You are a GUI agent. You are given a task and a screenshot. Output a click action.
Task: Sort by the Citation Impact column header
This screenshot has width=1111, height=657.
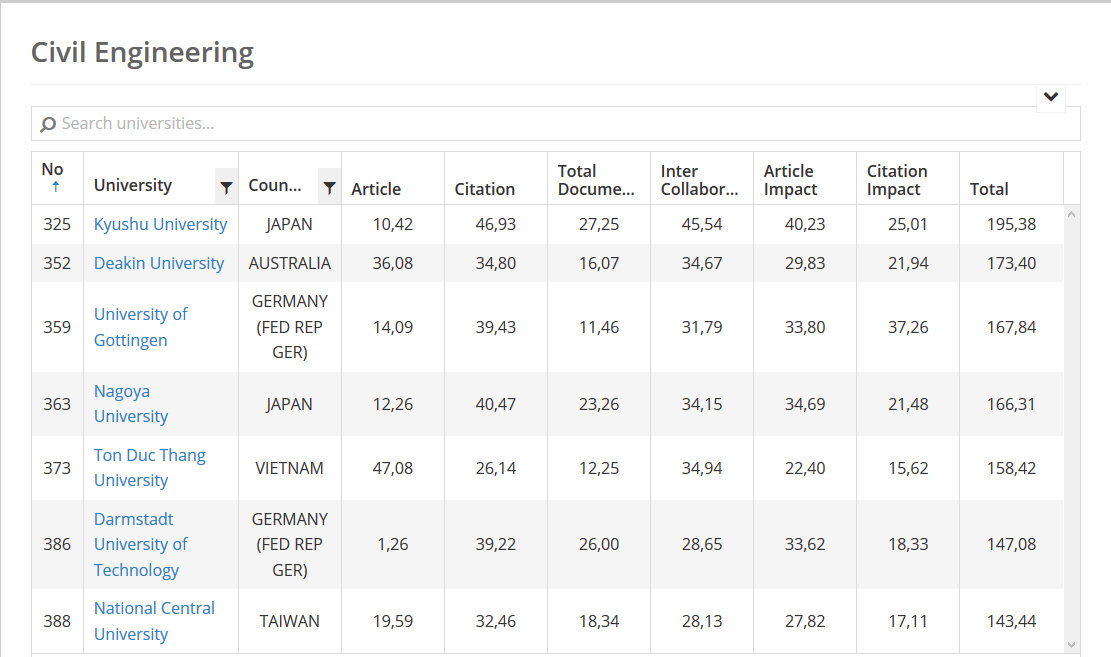click(897, 180)
